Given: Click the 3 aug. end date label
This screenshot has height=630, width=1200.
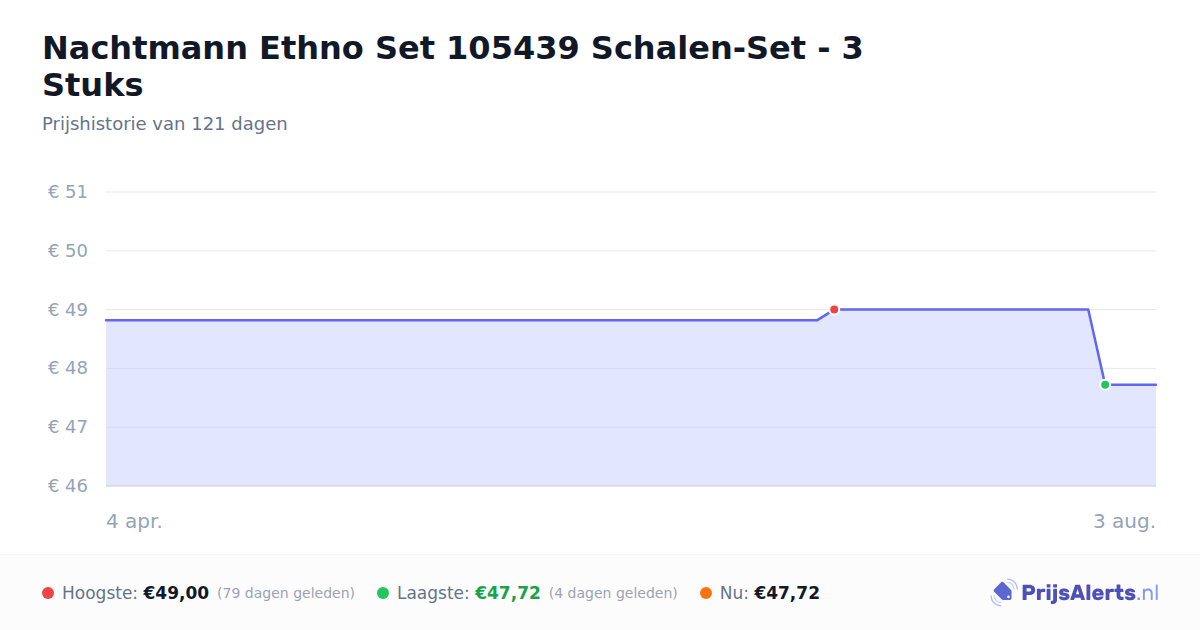Looking at the screenshot, I should (x=1124, y=521).
